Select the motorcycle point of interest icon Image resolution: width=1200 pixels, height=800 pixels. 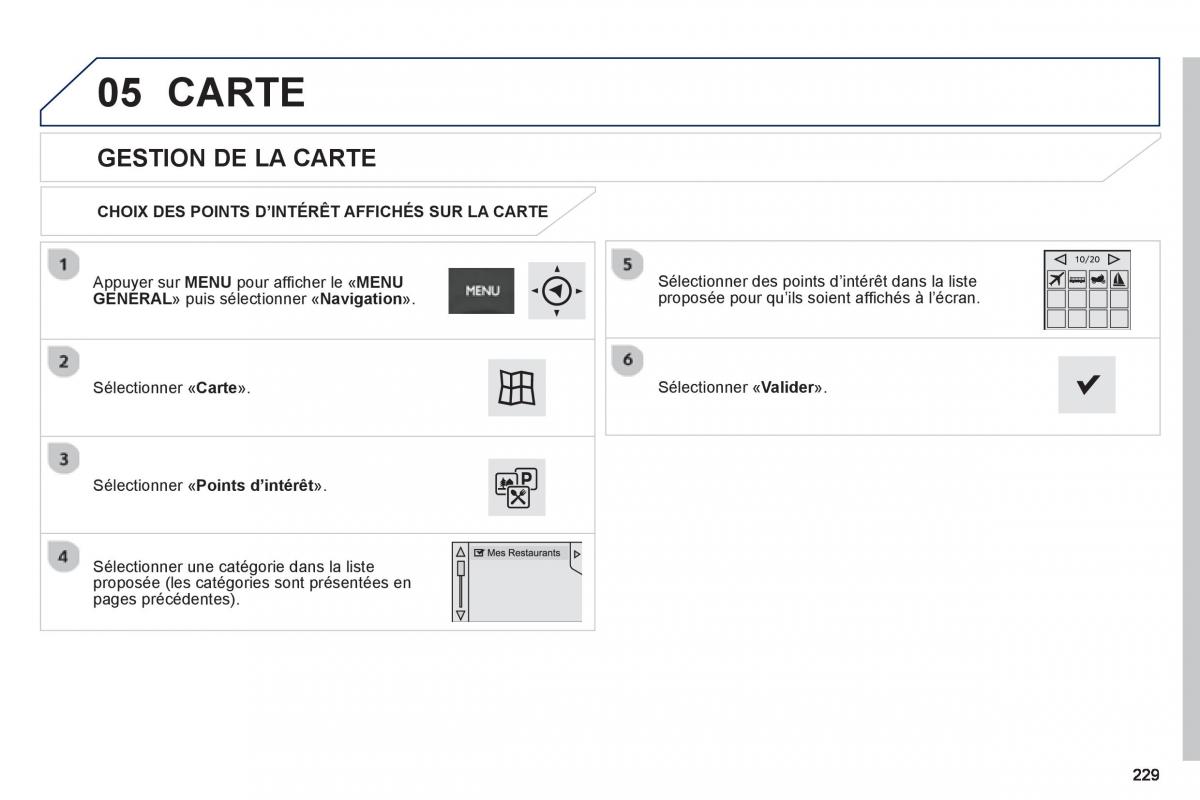(x=1098, y=280)
